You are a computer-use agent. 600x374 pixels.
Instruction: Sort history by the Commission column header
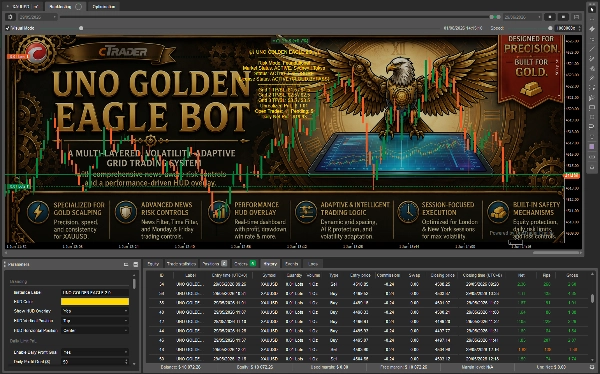[388, 275]
